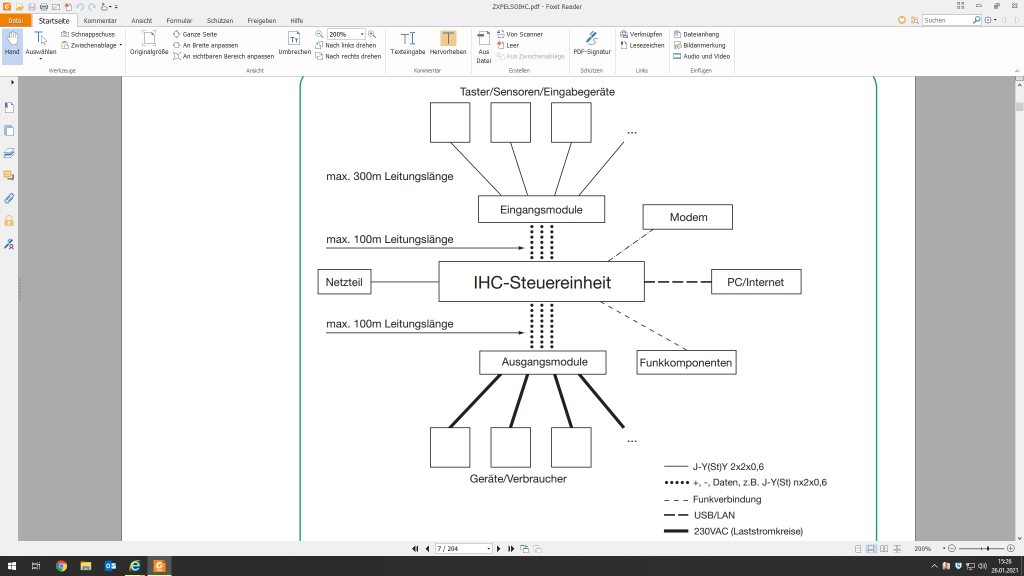1024x576 pixels.
Task: Select the Hervorheben highlight tool
Action: [448, 43]
